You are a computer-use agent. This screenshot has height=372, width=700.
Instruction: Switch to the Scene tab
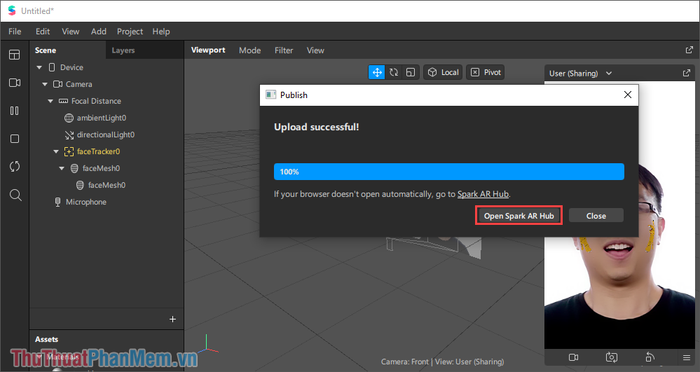click(46, 50)
